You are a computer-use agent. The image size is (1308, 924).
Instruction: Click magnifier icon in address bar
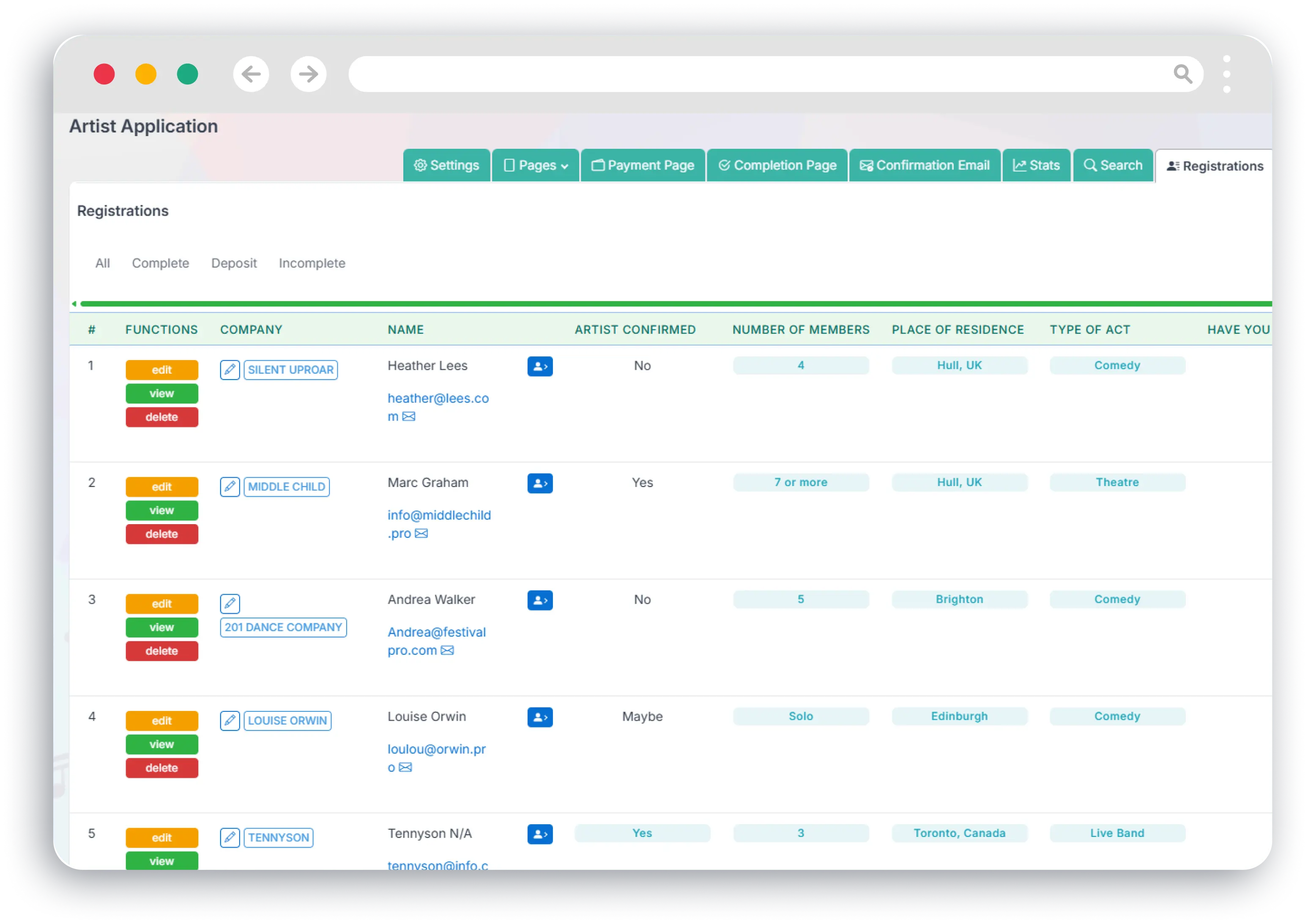click(x=1183, y=74)
